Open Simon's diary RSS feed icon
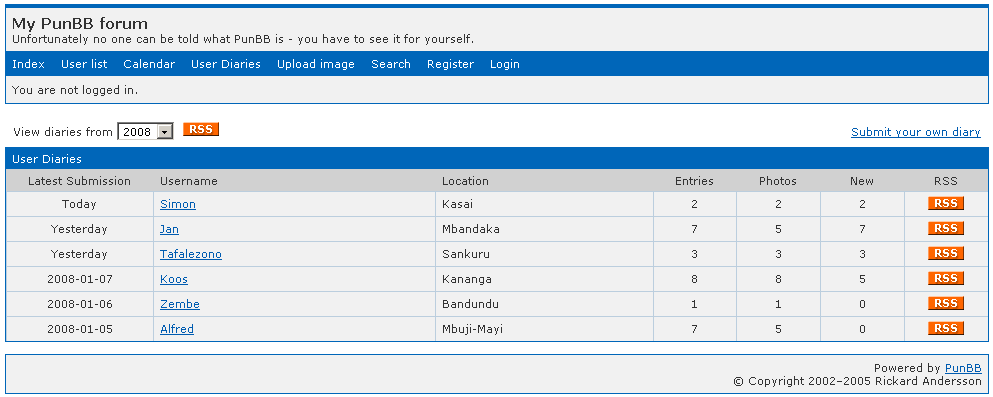 tap(946, 203)
